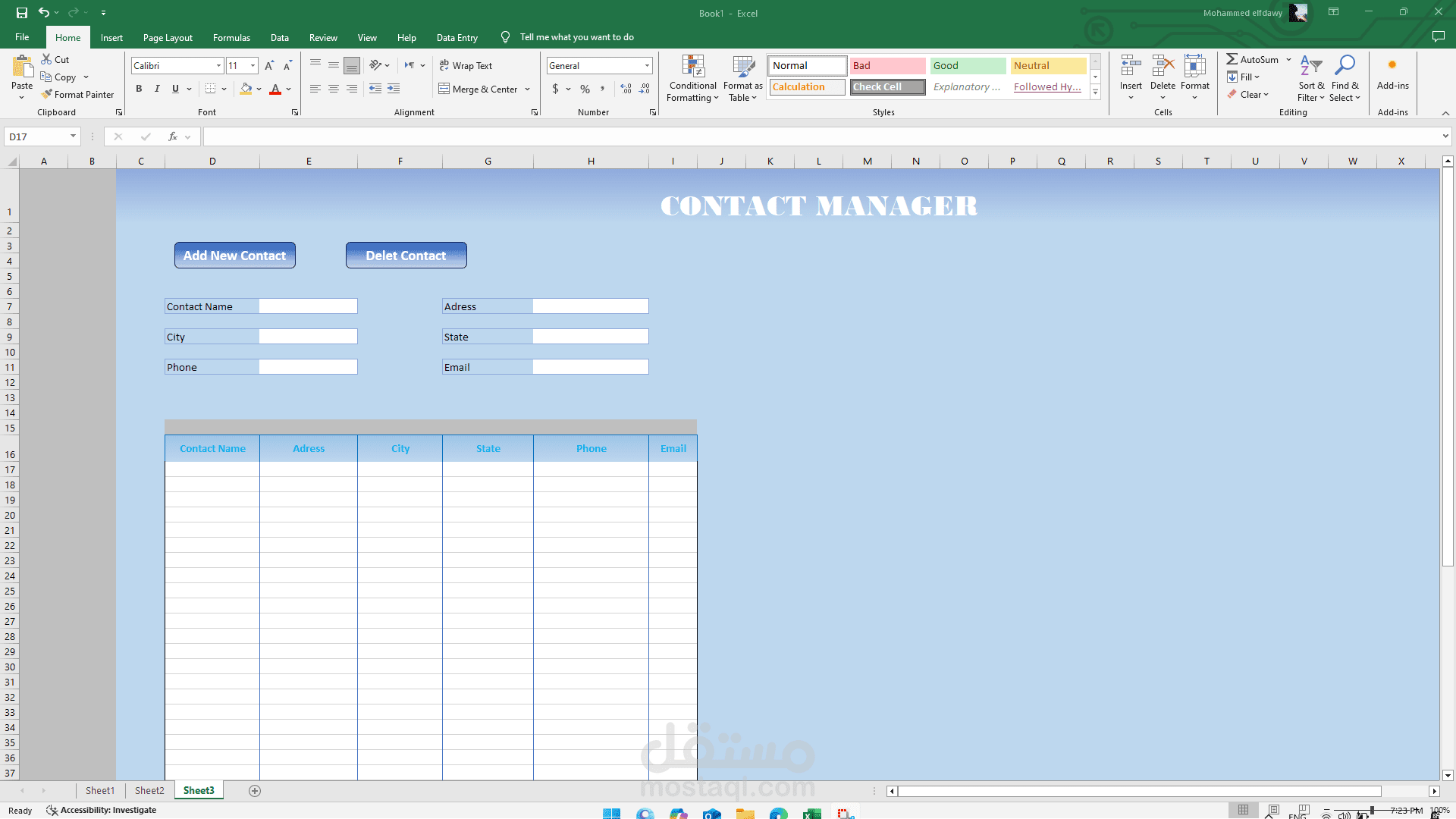Switch to Sheet2 tab
The image size is (1456, 819).
pyautogui.click(x=149, y=790)
